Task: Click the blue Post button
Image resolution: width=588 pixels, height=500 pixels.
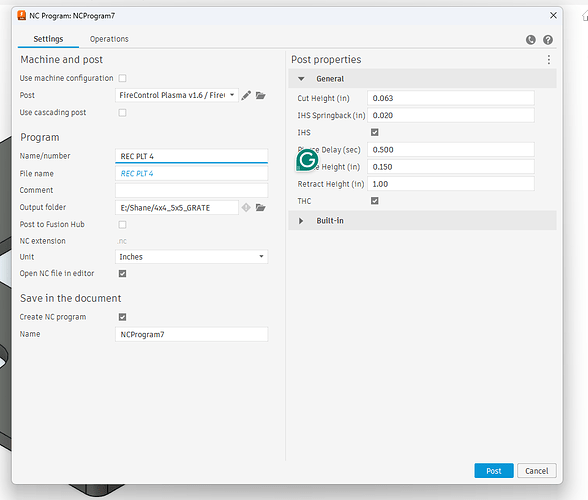Action: coord(494,471)
